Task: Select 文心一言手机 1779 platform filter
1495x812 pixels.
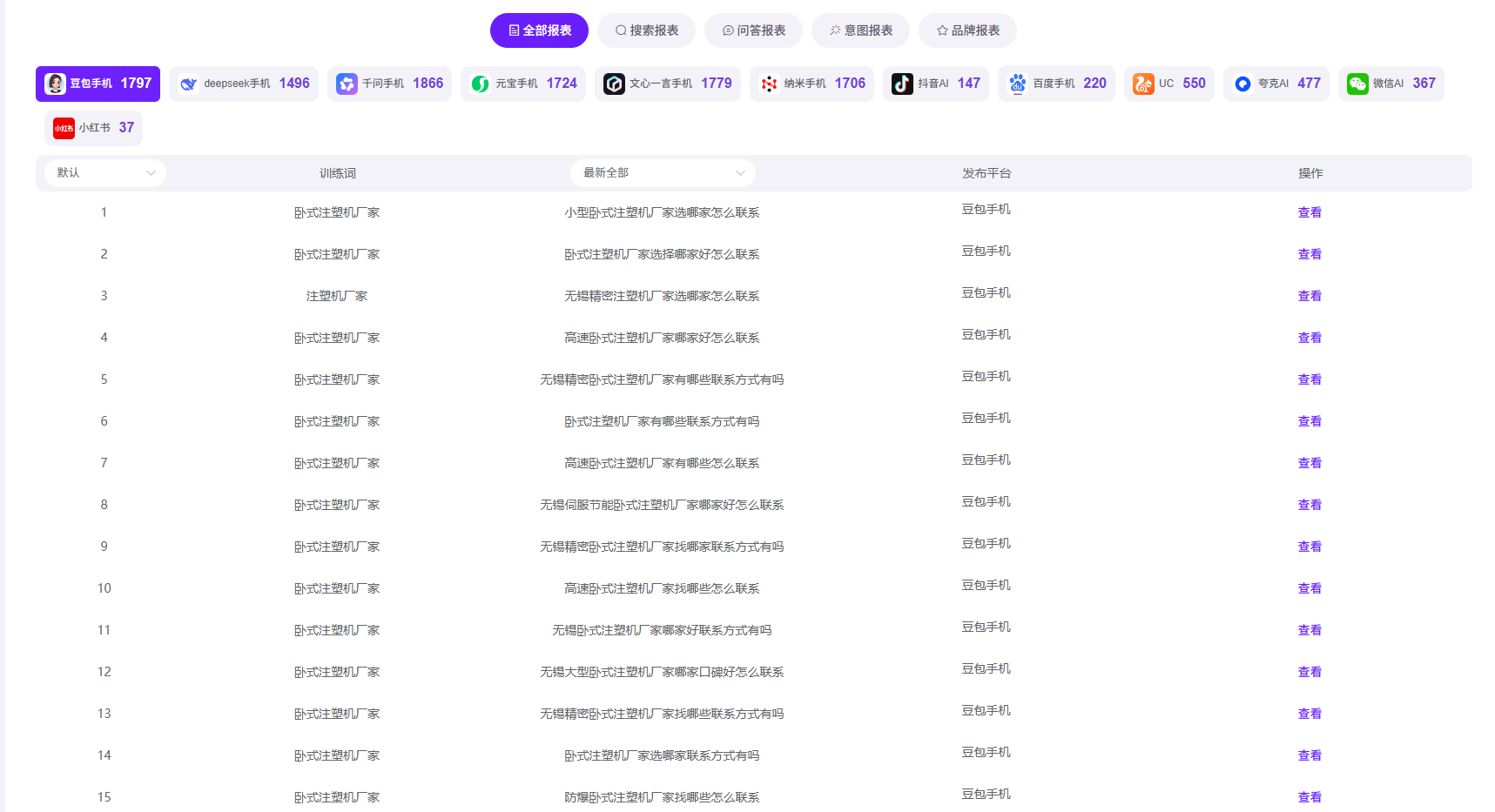Action: (668, 84)
